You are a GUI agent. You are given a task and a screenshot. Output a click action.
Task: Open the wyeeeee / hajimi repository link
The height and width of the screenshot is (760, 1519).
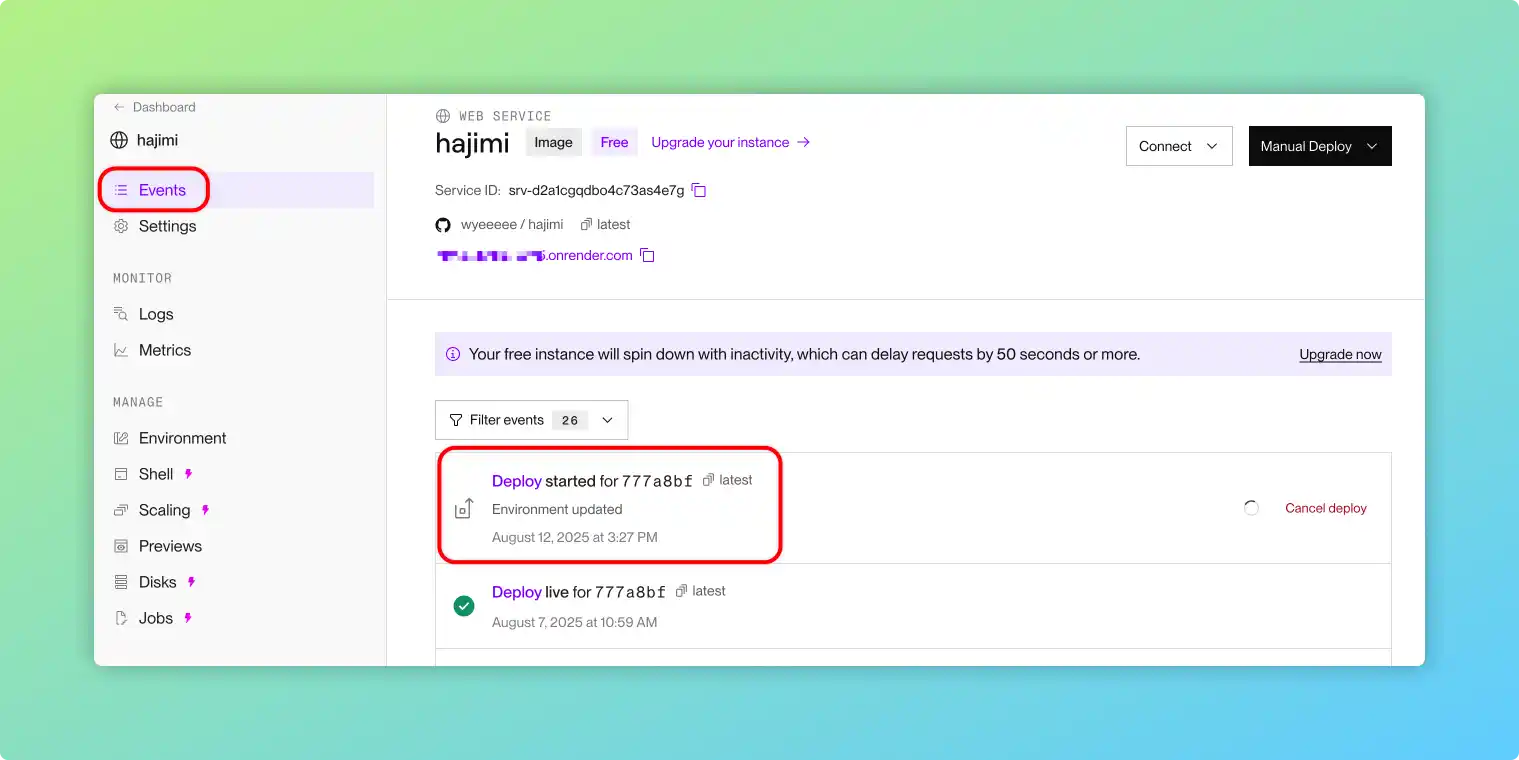(512, 224)
